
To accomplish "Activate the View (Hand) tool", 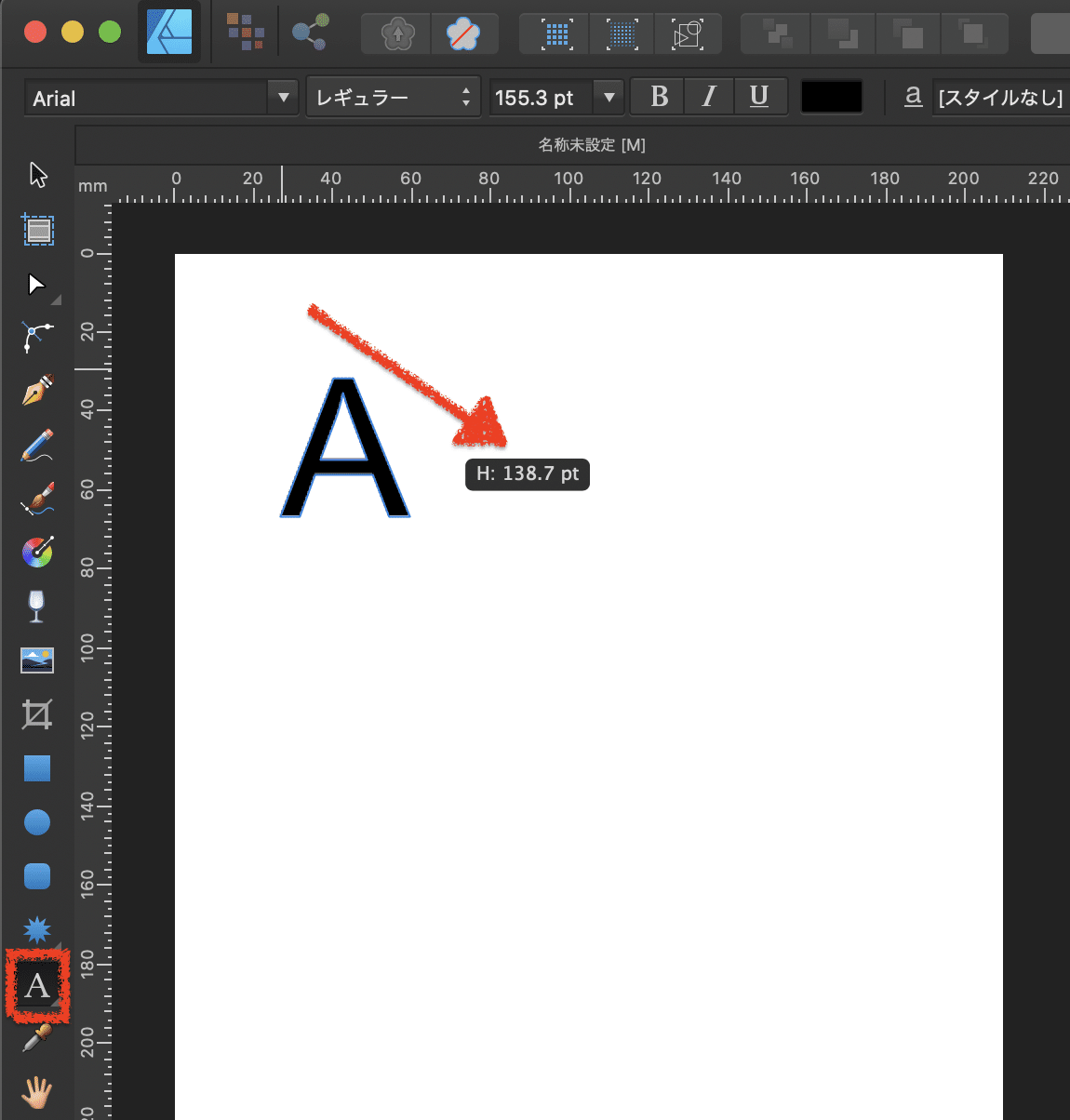I will (x=37, y=1091).
